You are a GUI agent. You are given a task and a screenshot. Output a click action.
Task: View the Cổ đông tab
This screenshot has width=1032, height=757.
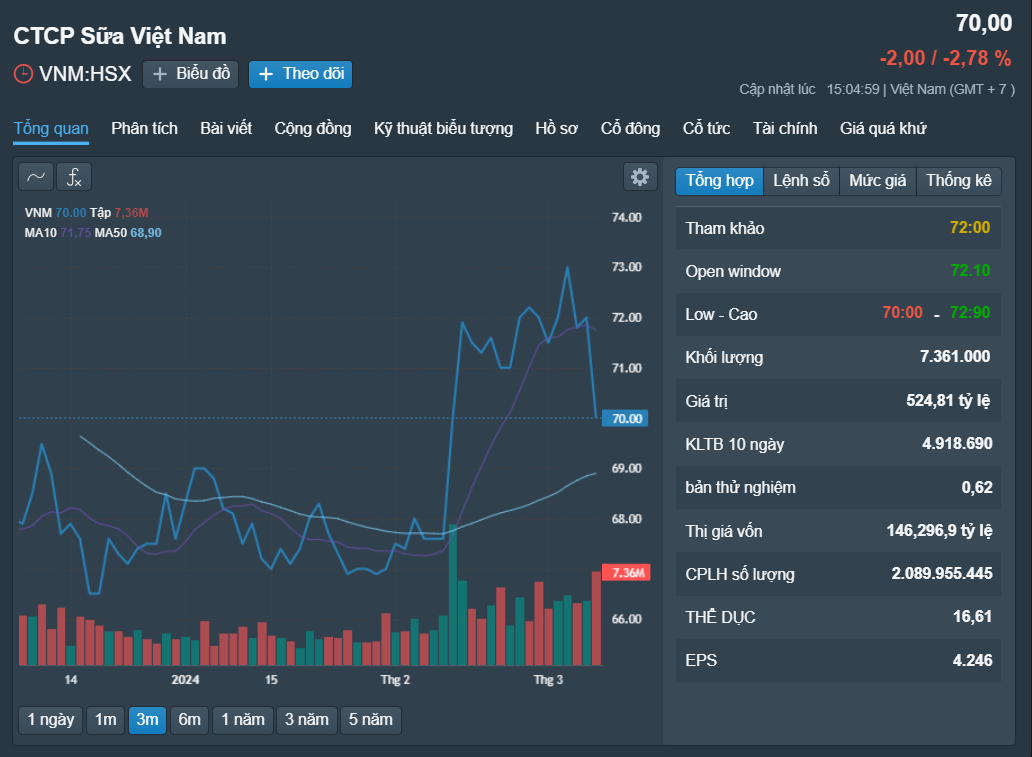click(630, 128)
